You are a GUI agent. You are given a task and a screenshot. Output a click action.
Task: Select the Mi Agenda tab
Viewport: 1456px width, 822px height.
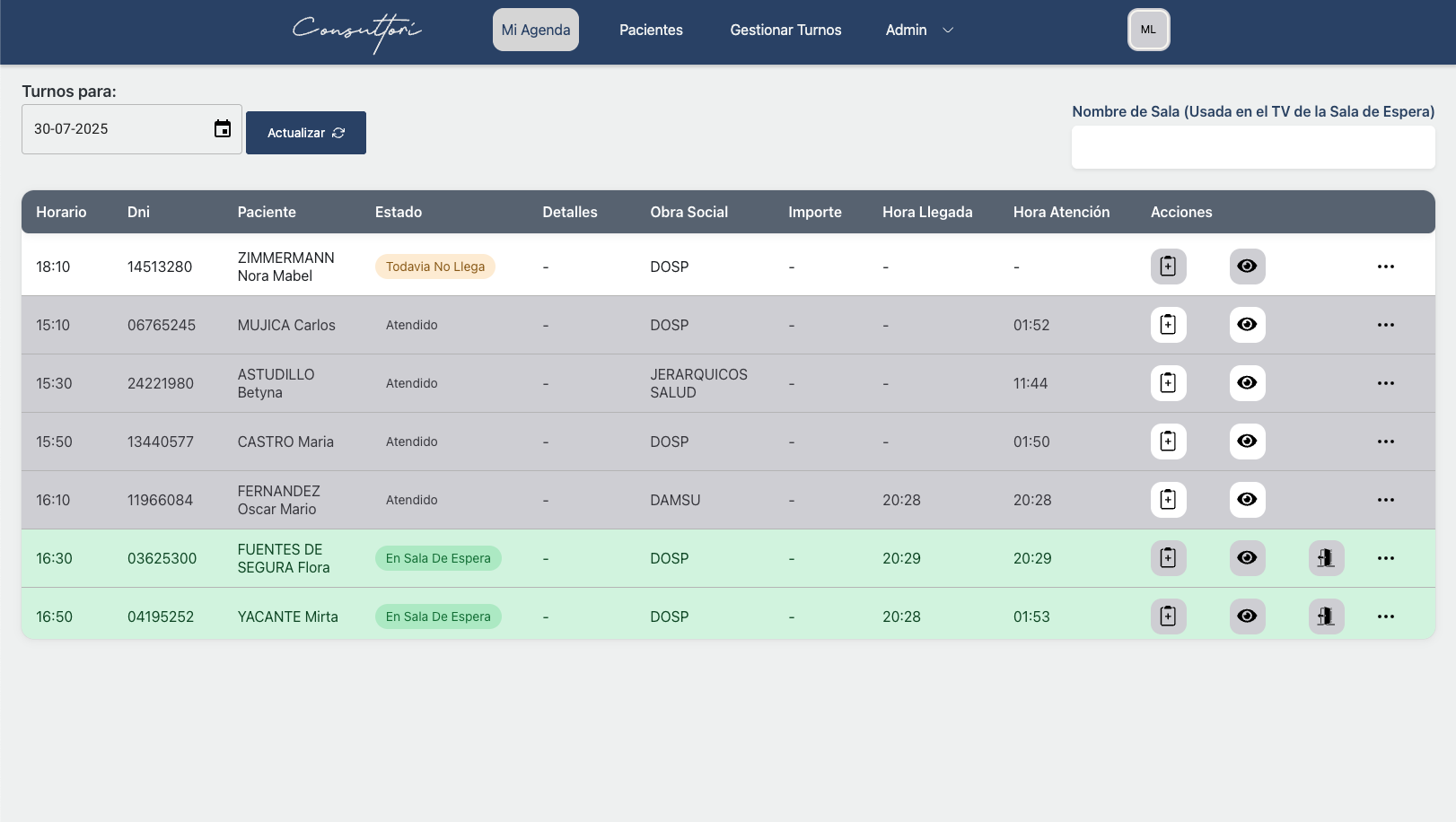[535, 29]
